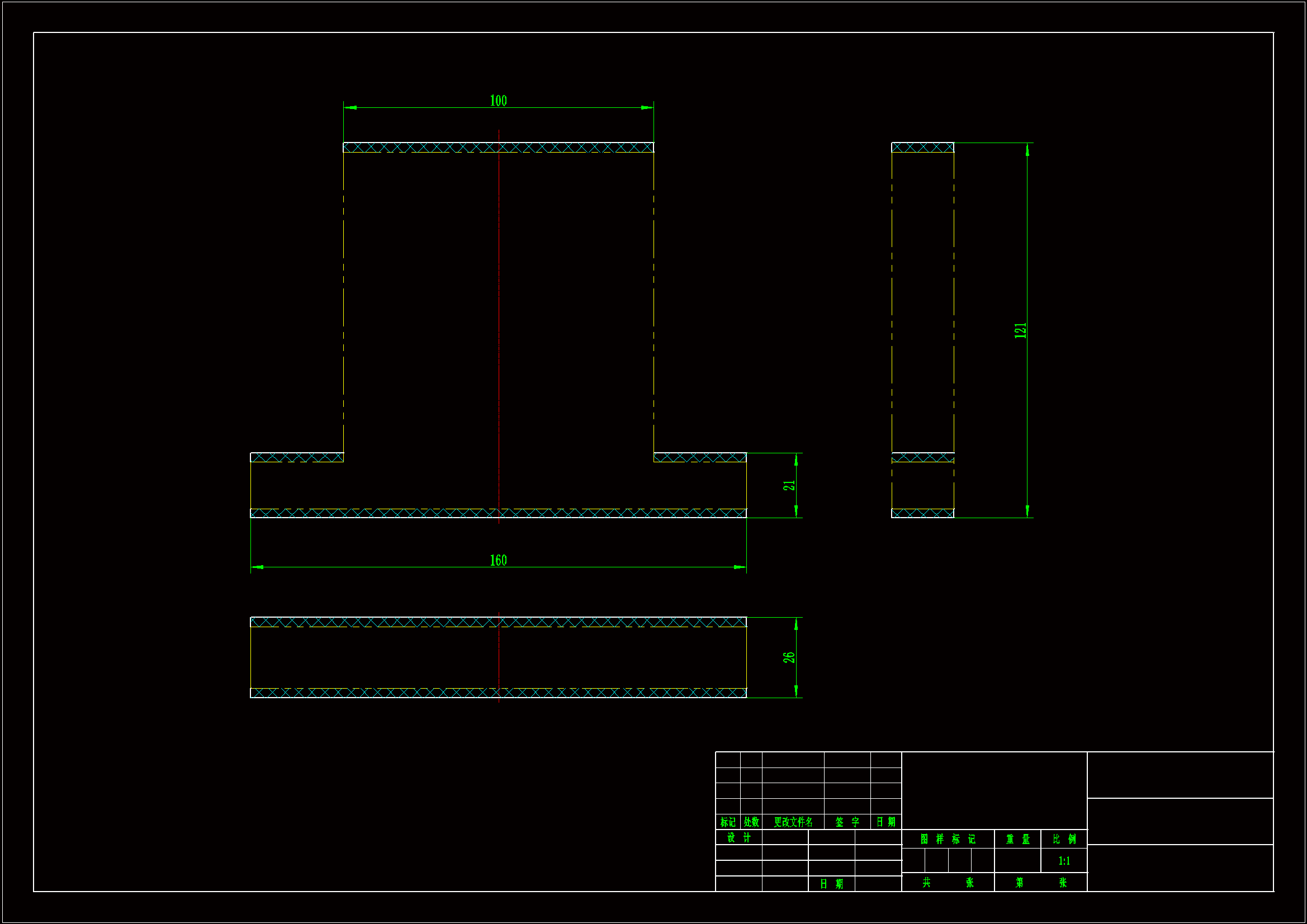The height and width of the screenshot is (924, 1307).
Task: Select the large empty title cell in title block
Action: coord(994,790)
